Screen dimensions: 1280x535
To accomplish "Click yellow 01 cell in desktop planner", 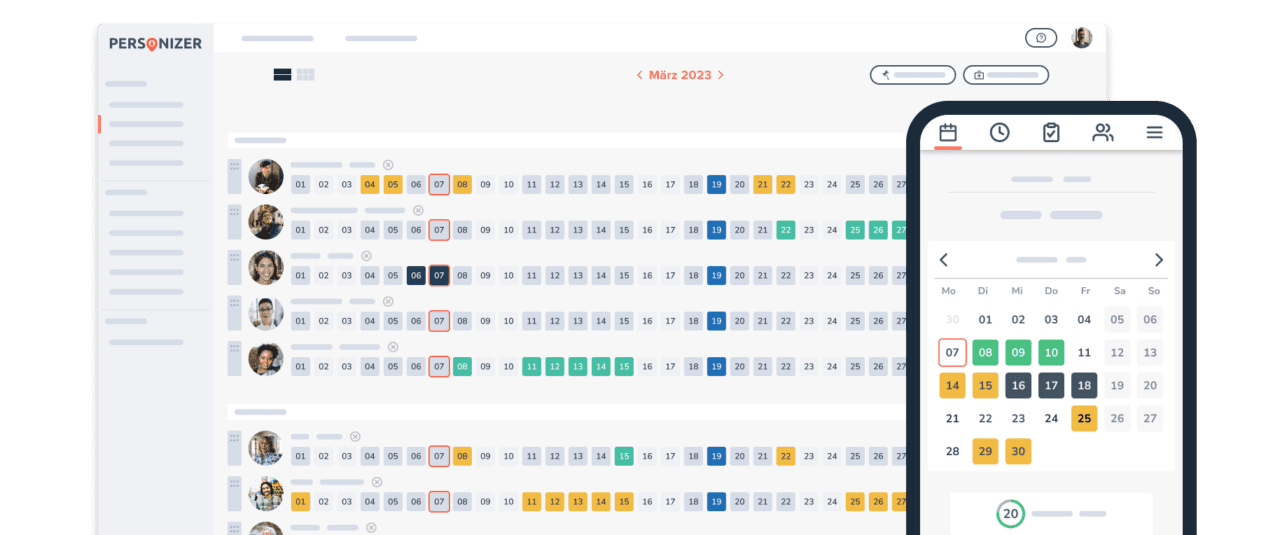I will (300, 501).
